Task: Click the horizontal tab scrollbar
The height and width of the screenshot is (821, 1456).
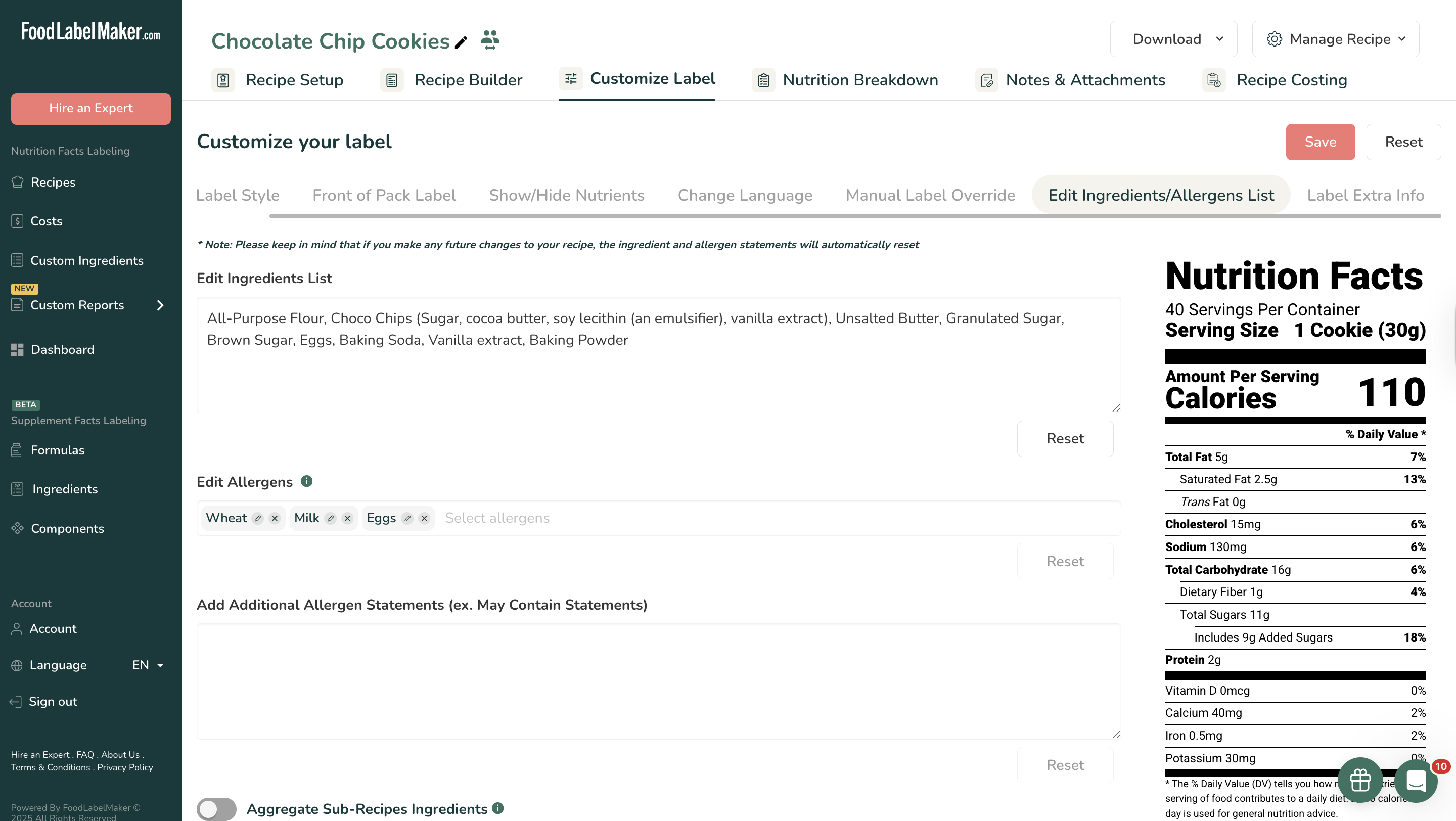Action: click(854, 216)
